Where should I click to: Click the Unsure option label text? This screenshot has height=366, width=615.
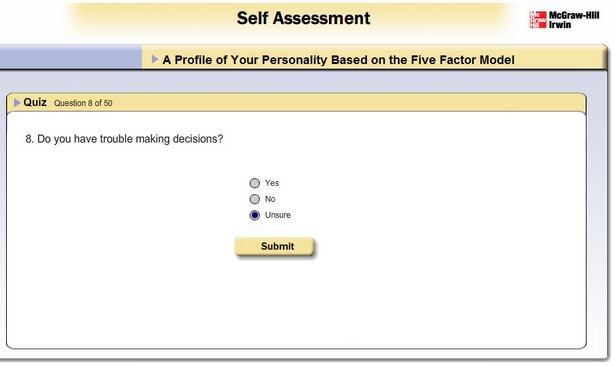pyautogui.click(x=278, y=215)
